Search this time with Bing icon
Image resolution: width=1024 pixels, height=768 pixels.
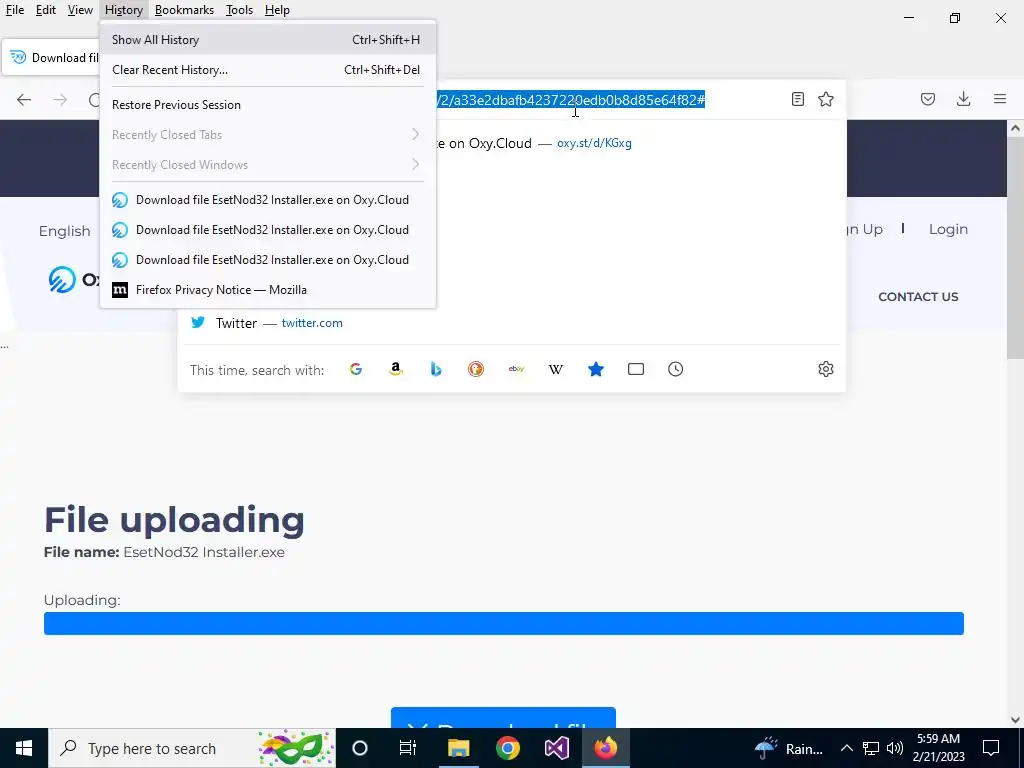(436, 370)
